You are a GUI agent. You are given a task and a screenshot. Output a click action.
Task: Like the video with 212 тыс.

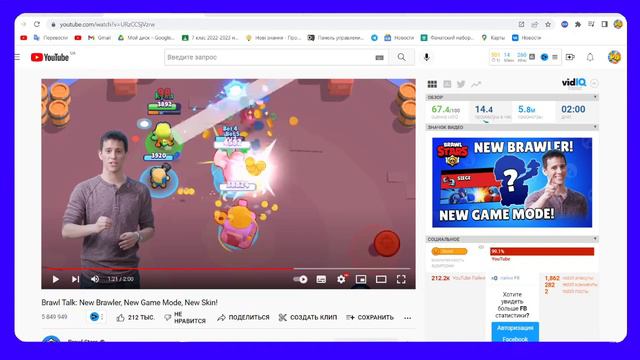[135, 318]
